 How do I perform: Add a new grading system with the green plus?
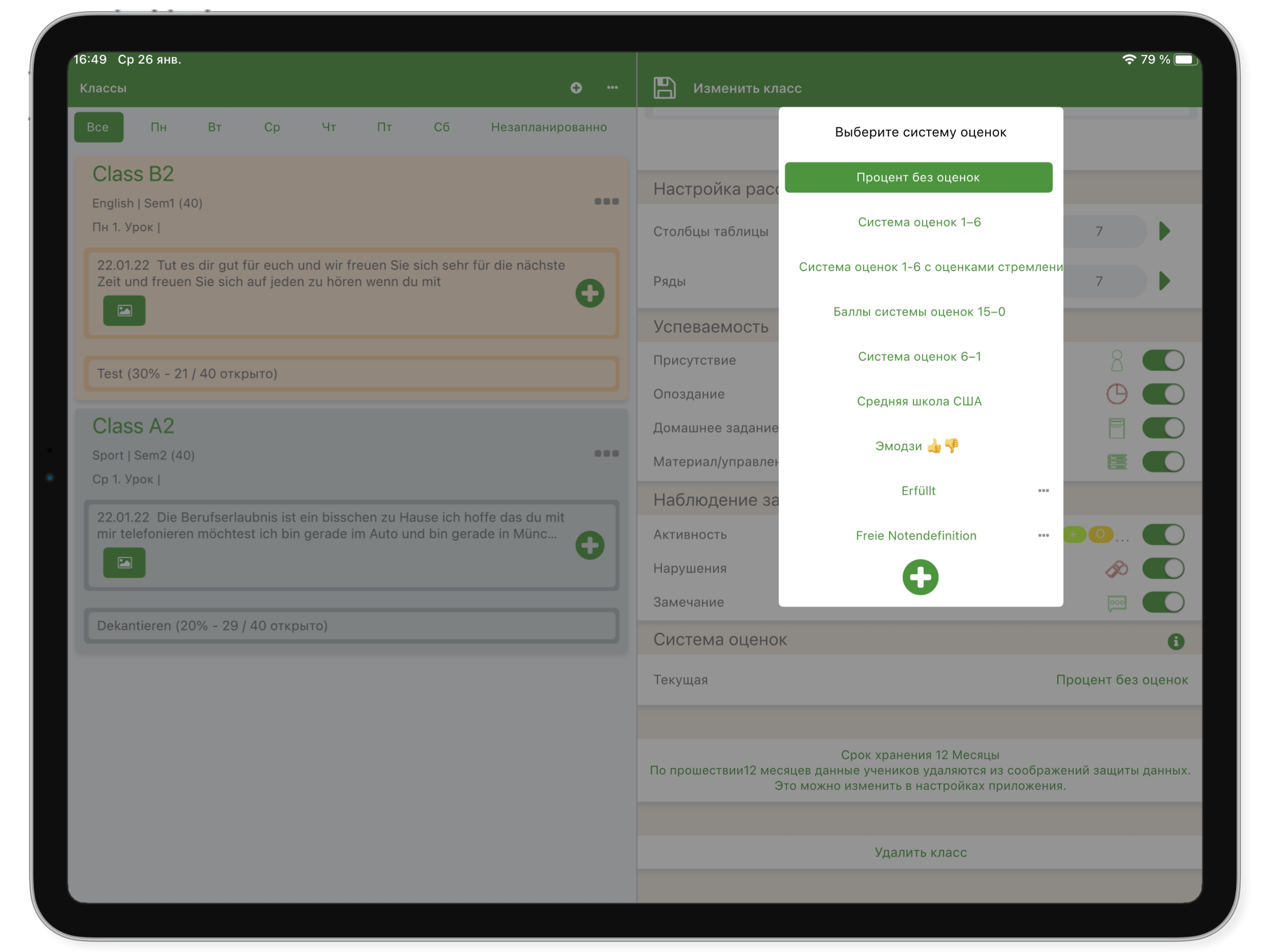(920, 577)
